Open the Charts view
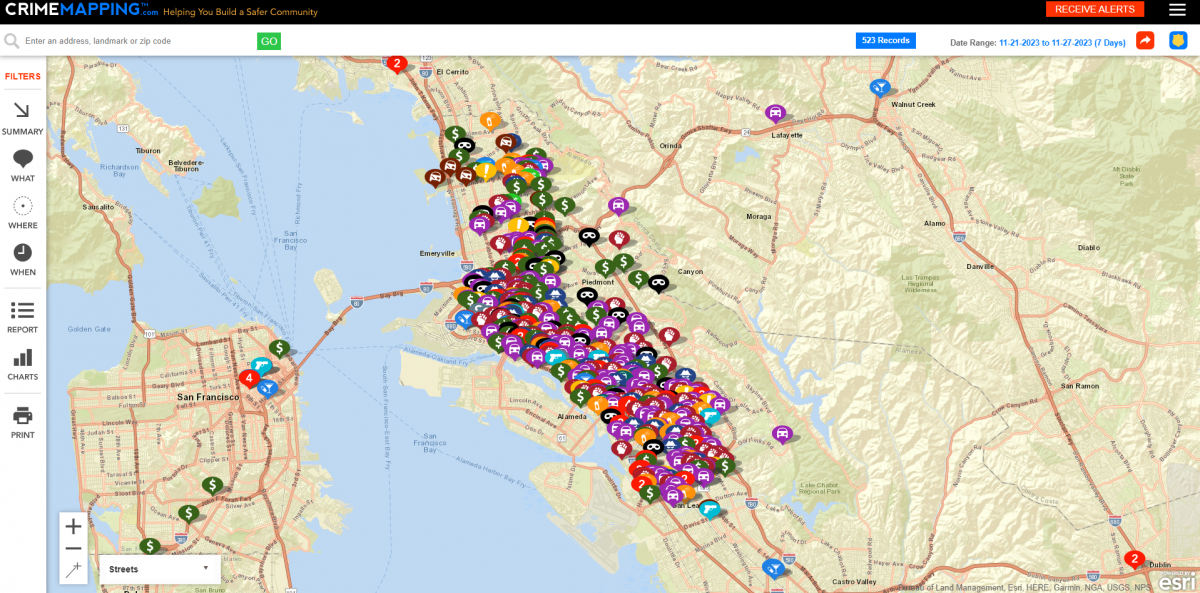This screenshot has width=1200, height=593. coord(22,363)
